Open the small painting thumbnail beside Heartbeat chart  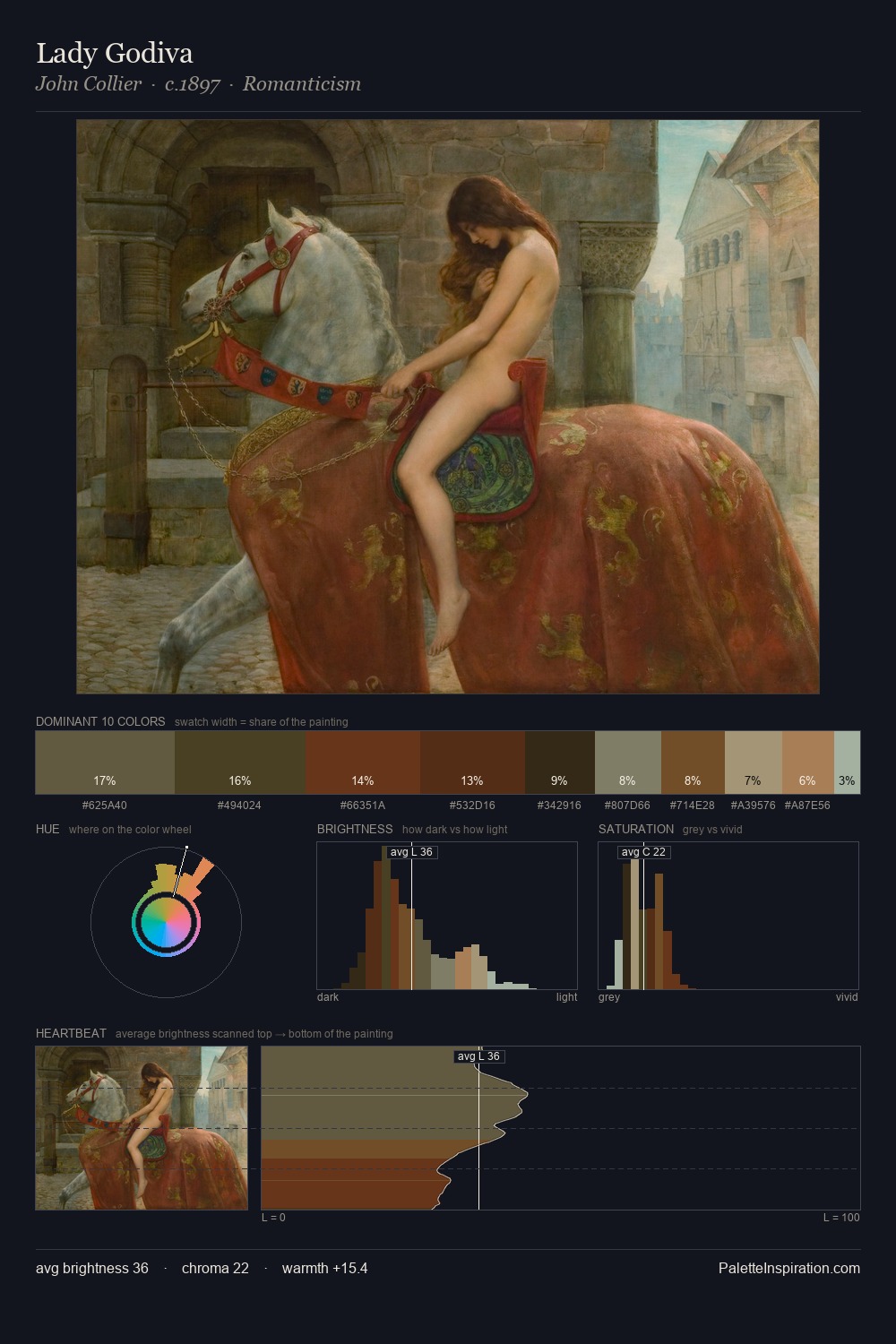point(142,1128)
